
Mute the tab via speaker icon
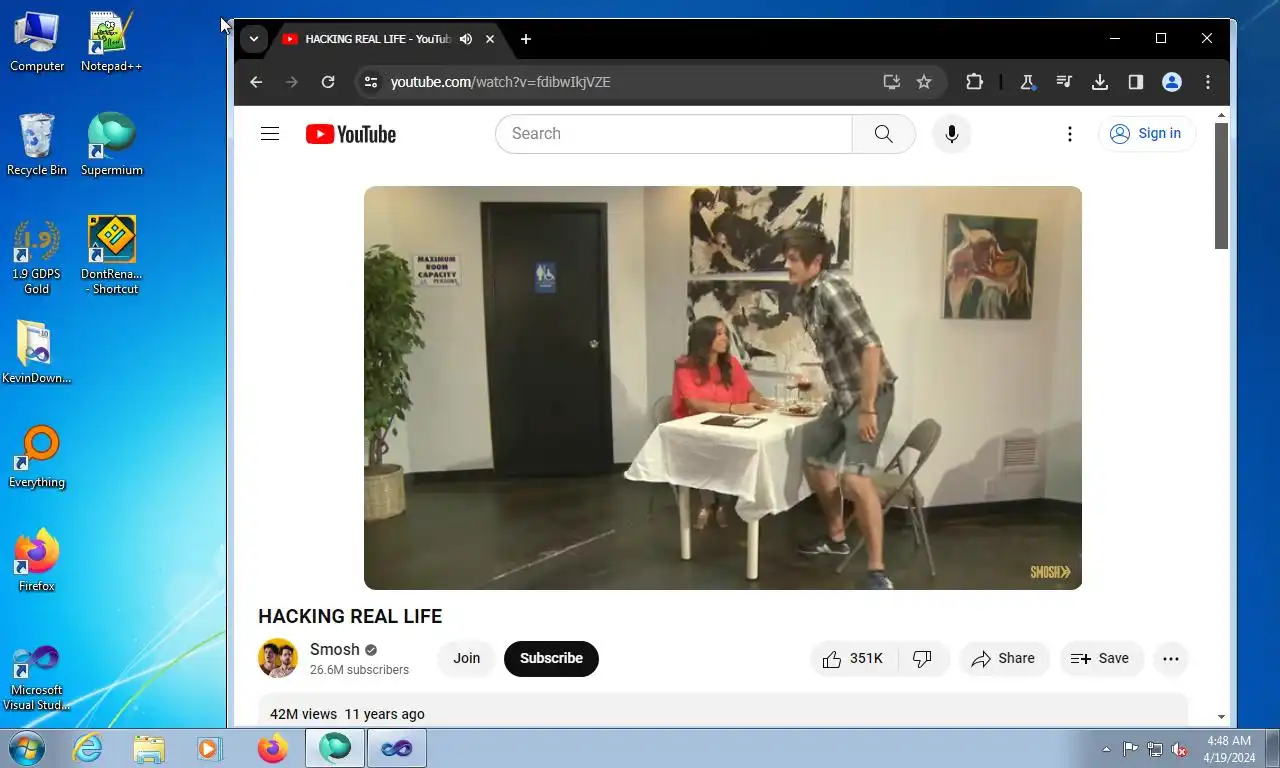(466, 39)
